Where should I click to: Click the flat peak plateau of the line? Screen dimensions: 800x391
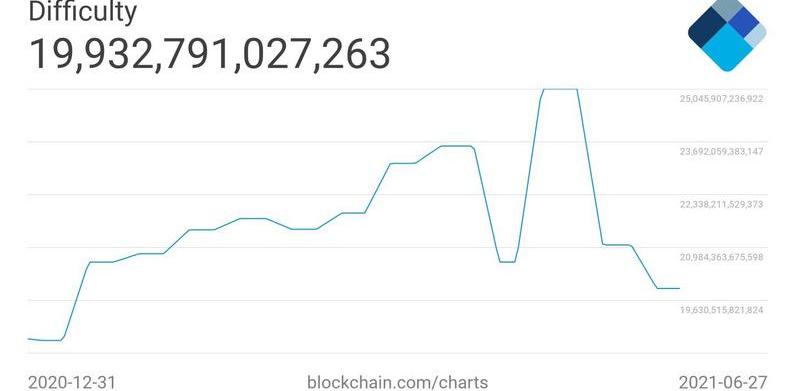pyautogui.click(x=560, y=89)
